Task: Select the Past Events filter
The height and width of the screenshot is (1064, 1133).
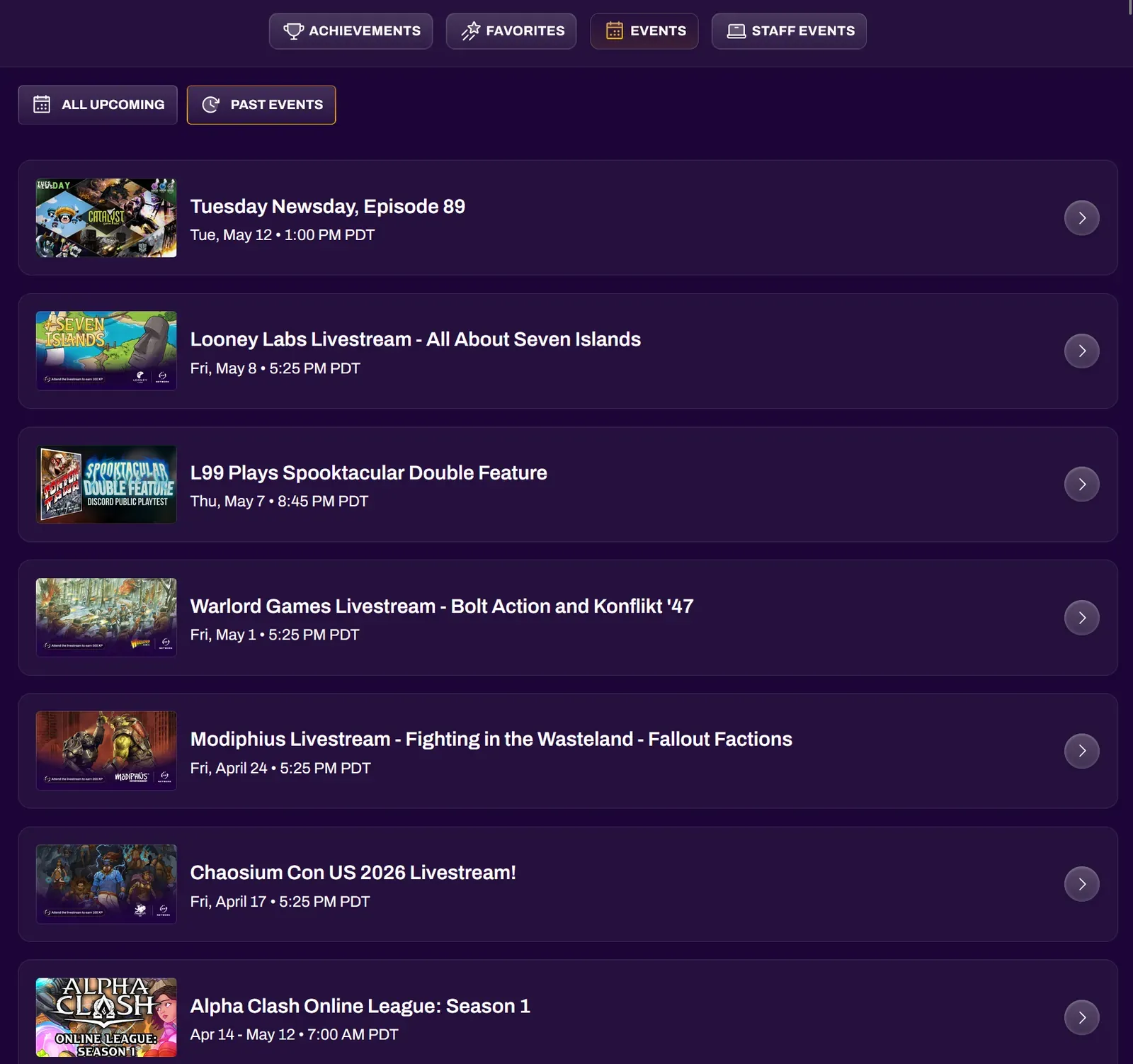Action: click(x=261, y=105)
